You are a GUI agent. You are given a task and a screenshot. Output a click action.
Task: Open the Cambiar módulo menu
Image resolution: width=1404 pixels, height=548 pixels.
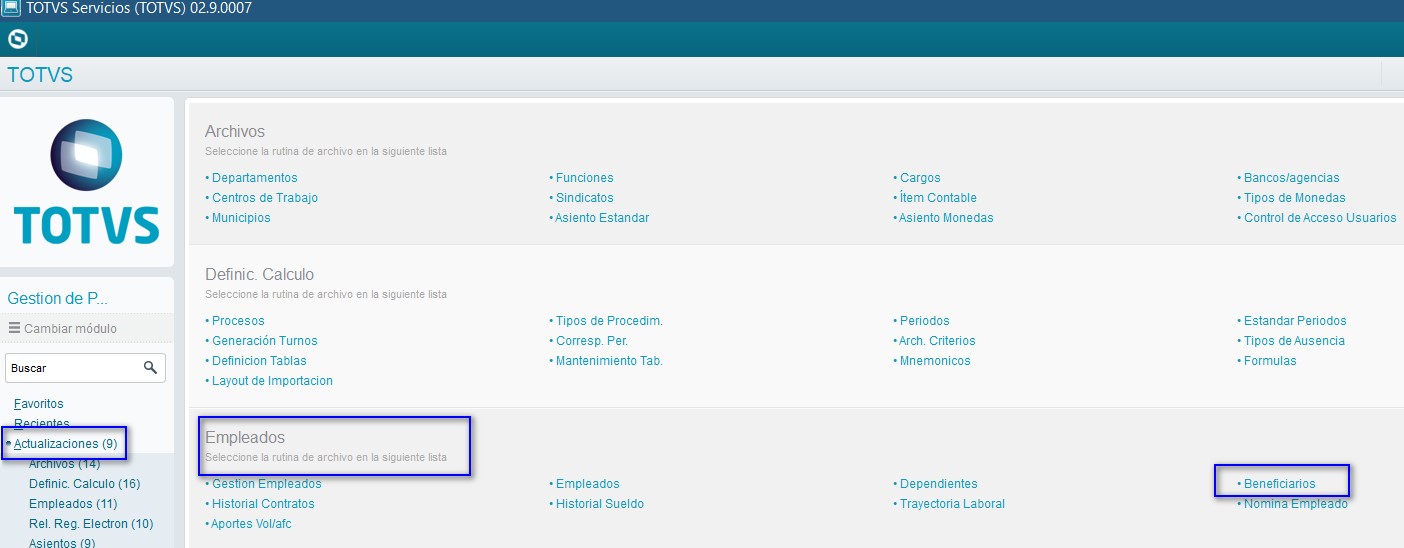pyautogui.click(x=63, y=328)
